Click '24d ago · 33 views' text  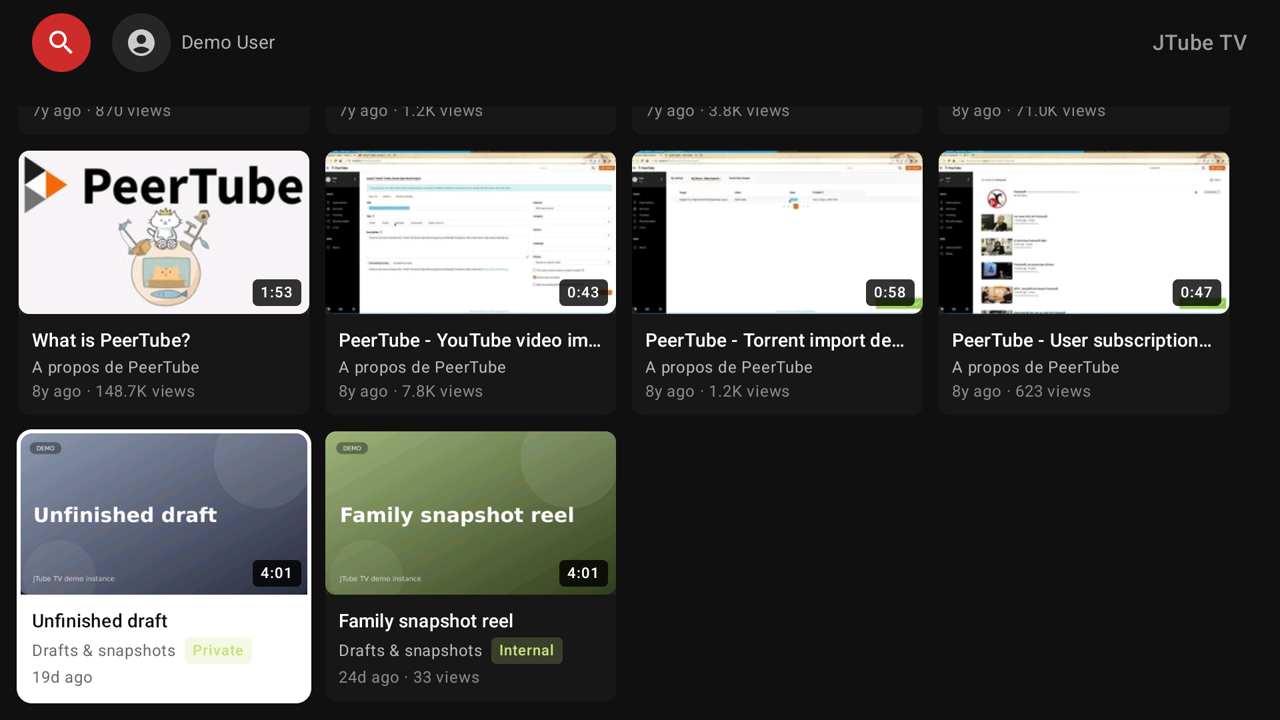coord(409,677)
